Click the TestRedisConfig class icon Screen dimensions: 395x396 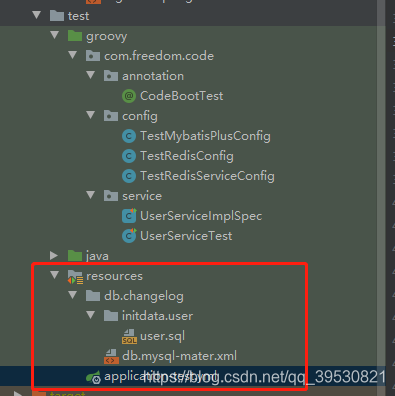point(129,156)
